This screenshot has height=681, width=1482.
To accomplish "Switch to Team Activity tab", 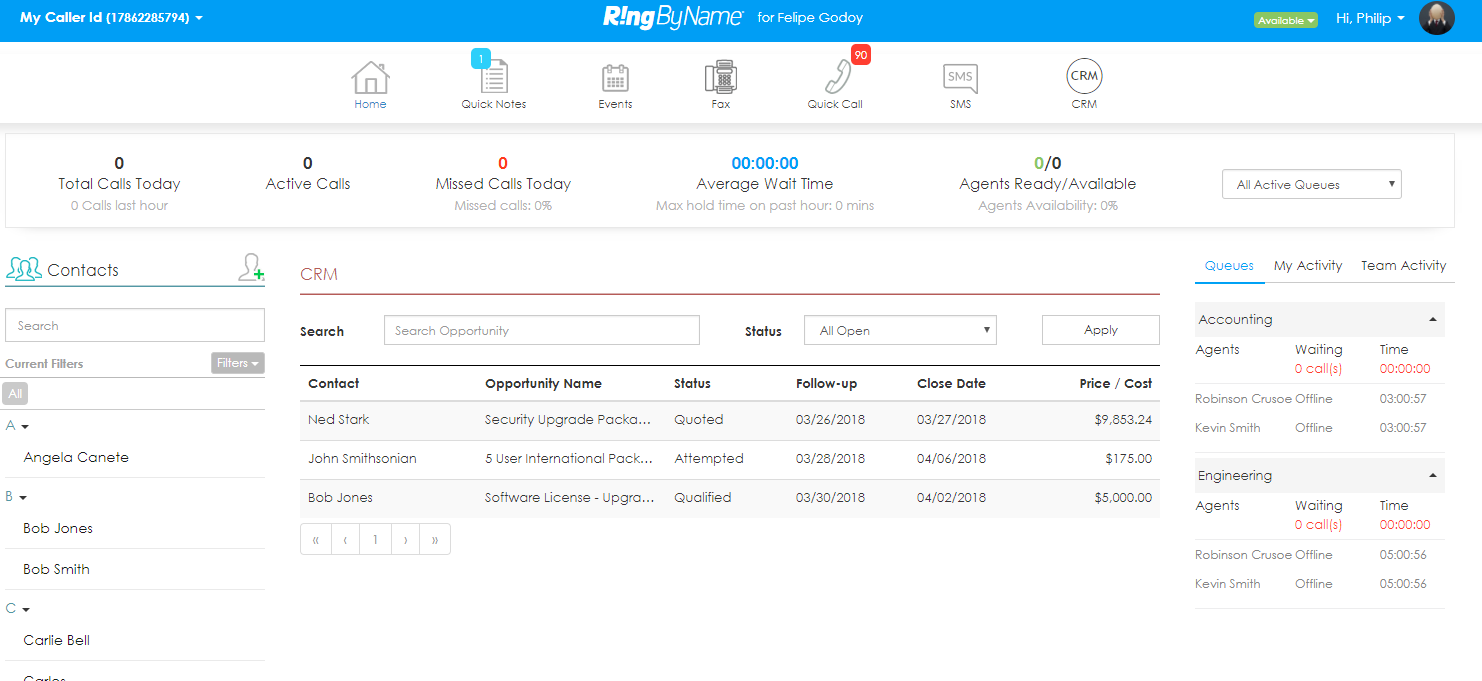I will click(x=1404, y=265).
